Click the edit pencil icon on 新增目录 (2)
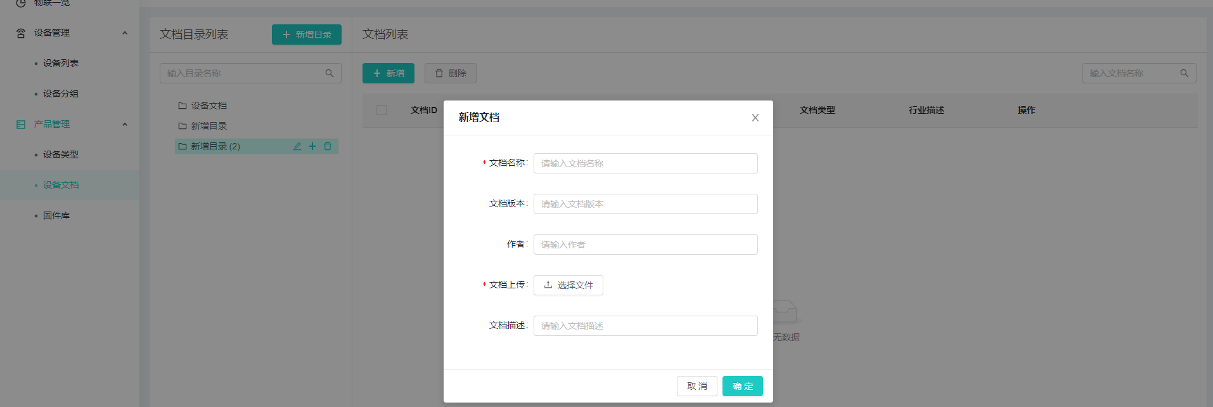This screenshot has width=1213, height=407. coord(297,146)
